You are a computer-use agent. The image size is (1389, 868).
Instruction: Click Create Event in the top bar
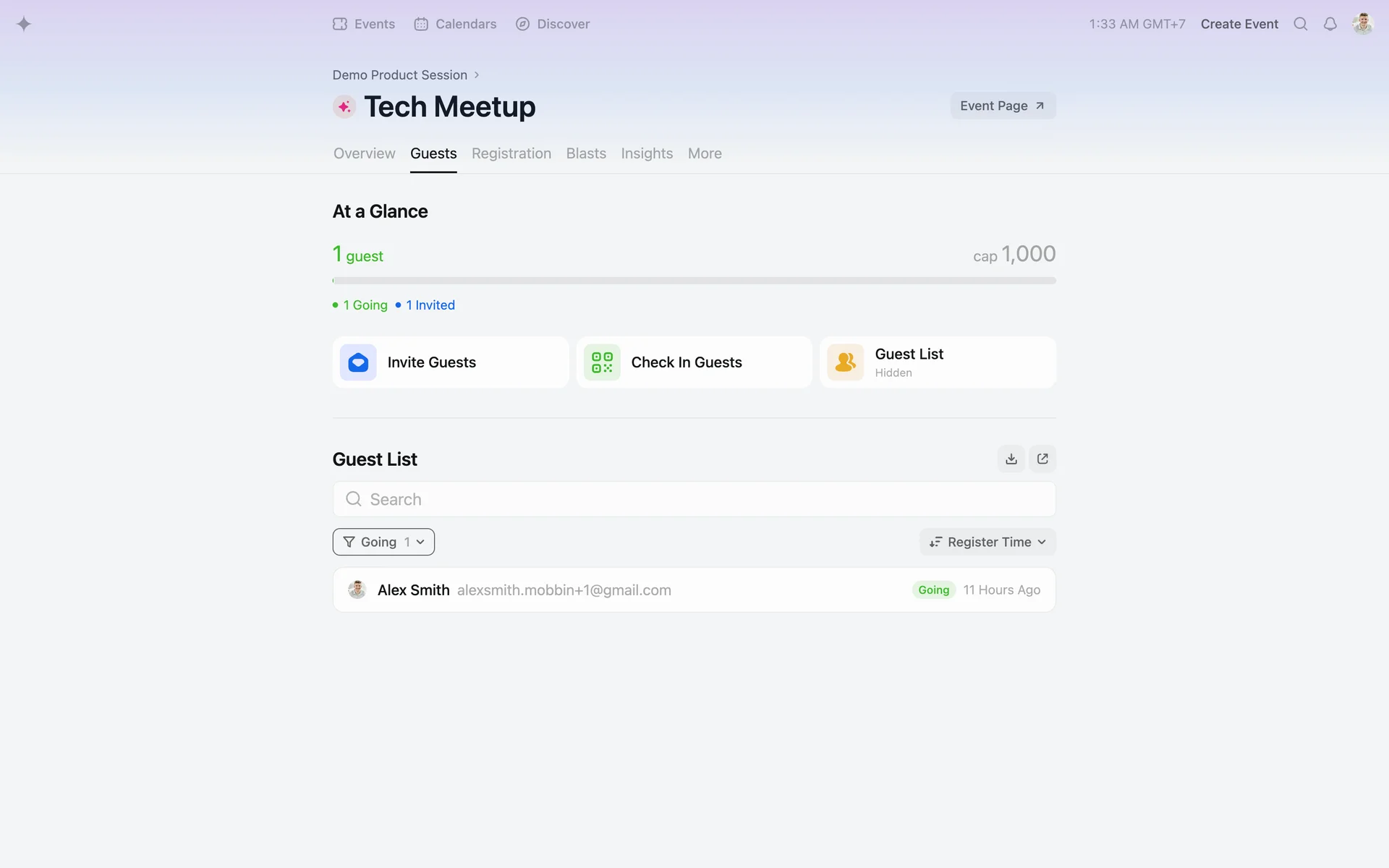pos(1239,24)
